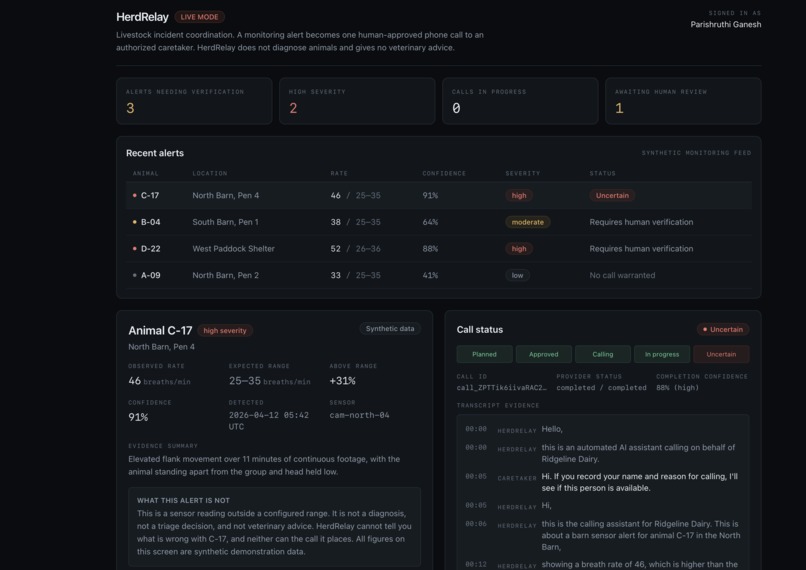Viewport: 806px width, 570px height.
Task: Click the red status dot beside D-22
Action: pos(135,249)
